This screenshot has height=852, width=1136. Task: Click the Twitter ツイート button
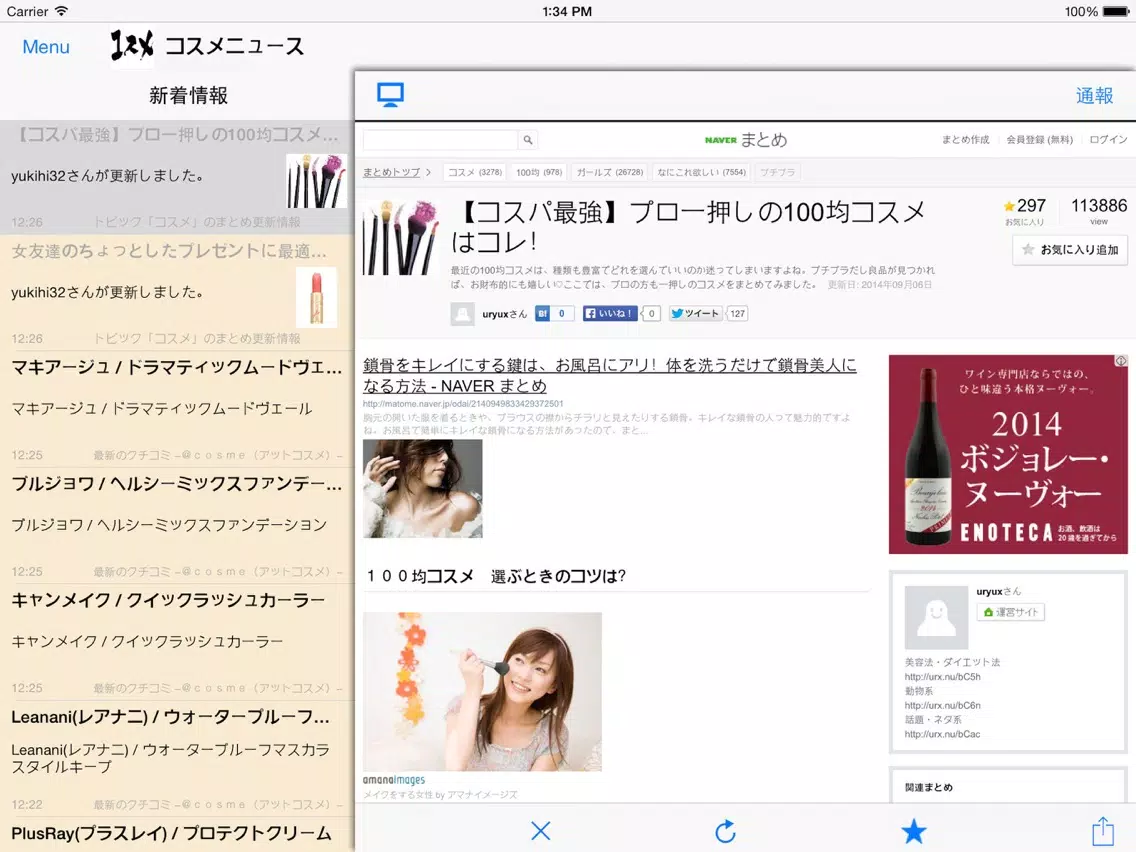click(x=695, y=314)
